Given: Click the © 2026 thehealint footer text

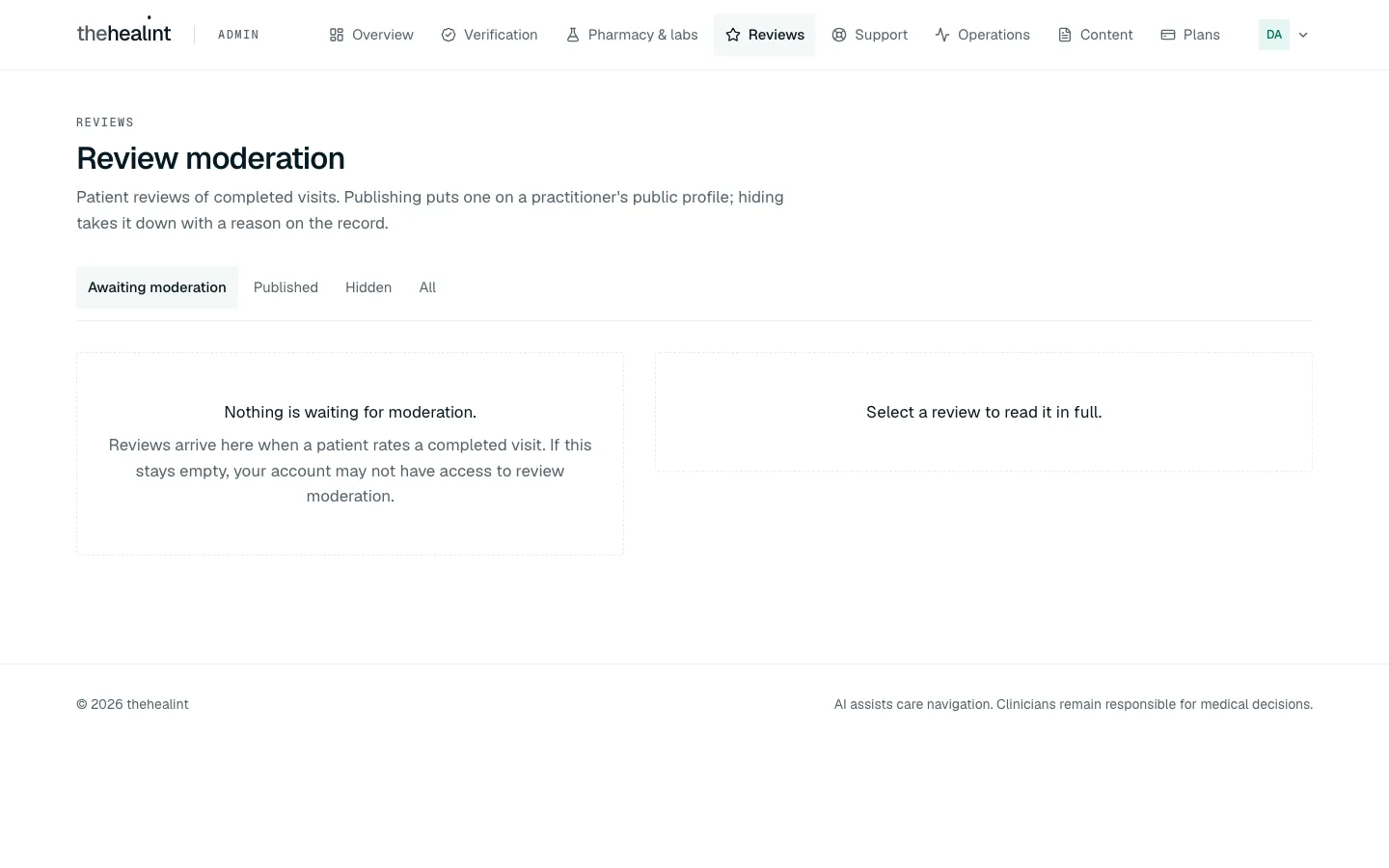Looking at the screenshot, I should pos(132,704).
